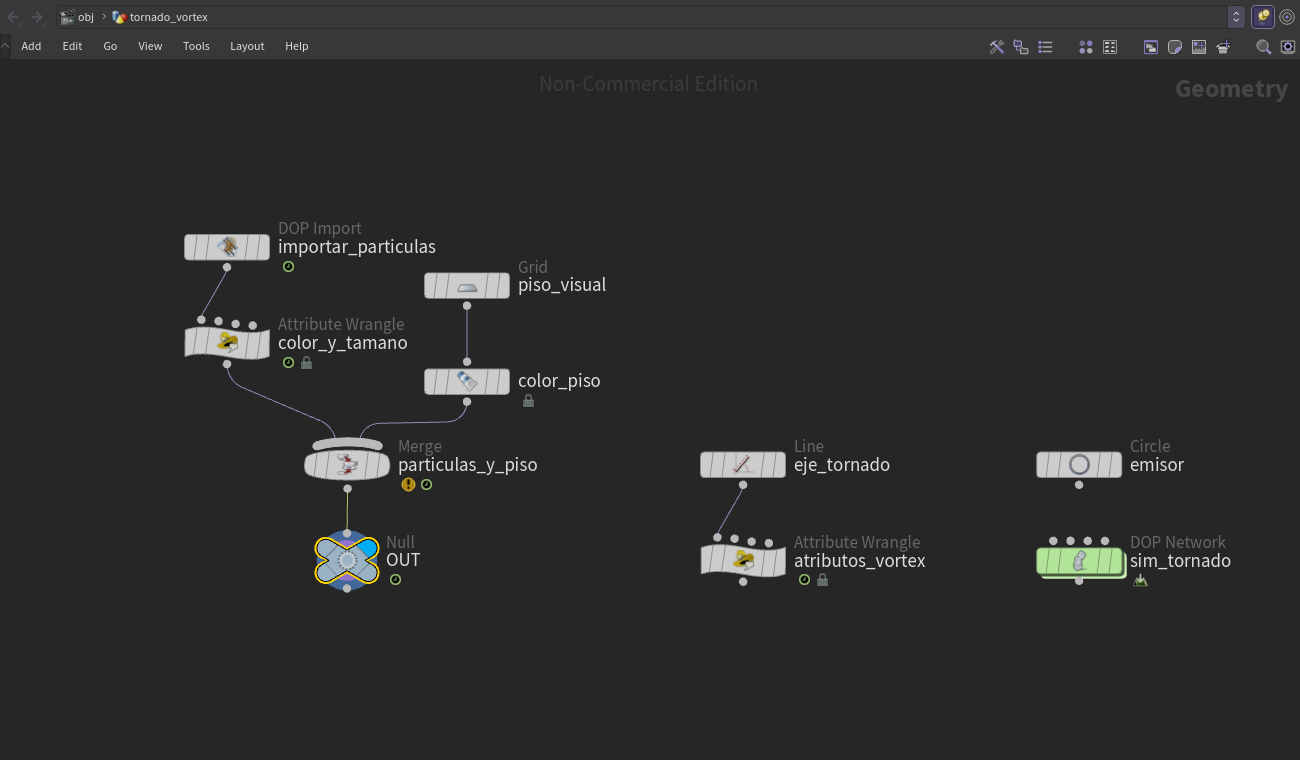Click the network box icon
The width and height of the screenshot is (1300, 760).
[x=1151, y=47]
